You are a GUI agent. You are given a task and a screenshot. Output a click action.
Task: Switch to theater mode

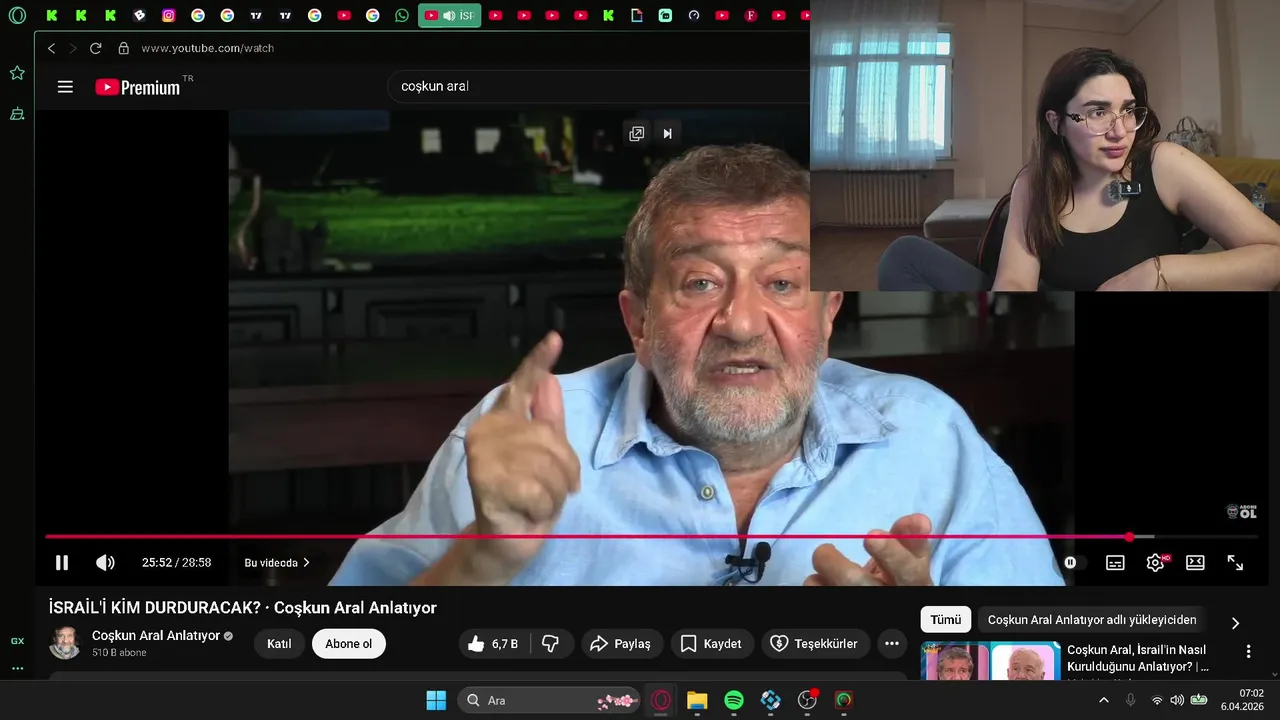click(x=1195, y=563)
